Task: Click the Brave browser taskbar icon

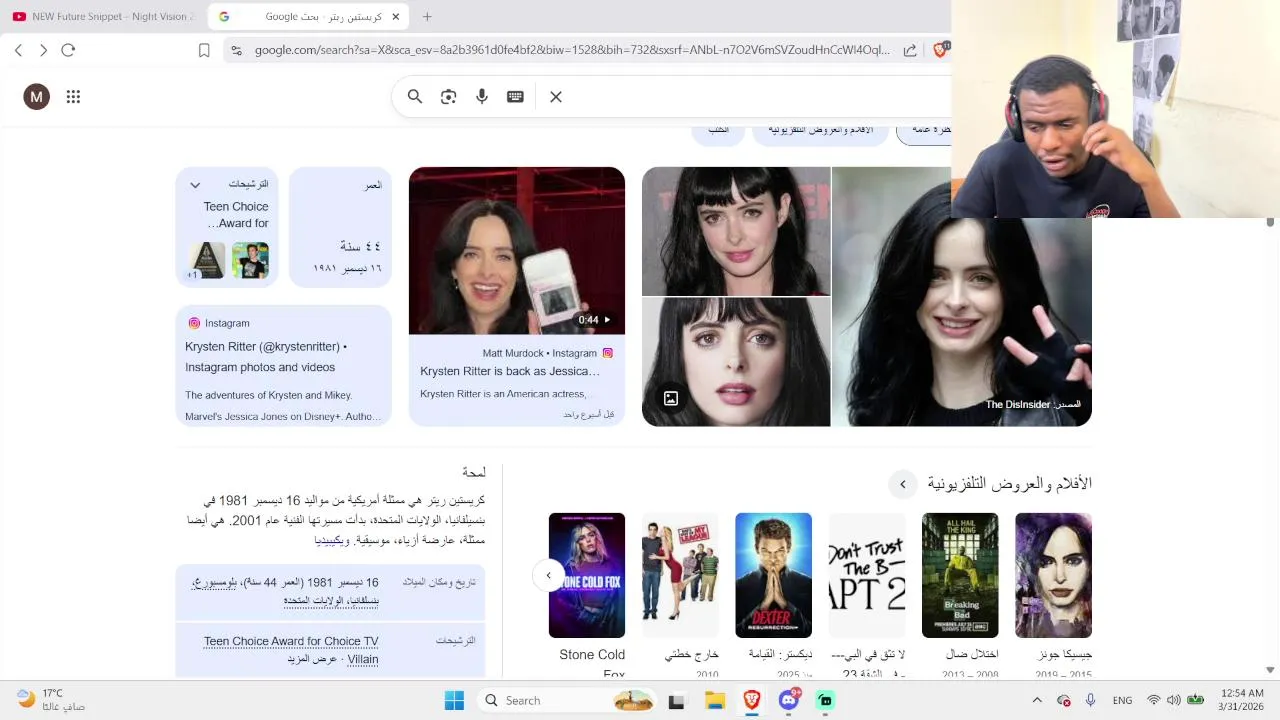Action: 751,700
